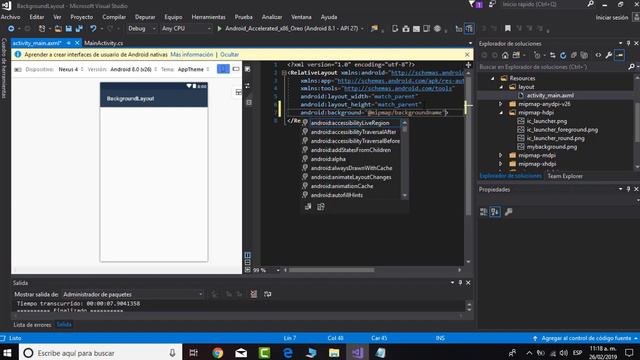
Task: Open the Administrador de paquetes output source dropdown
Action: click(133, 294)
